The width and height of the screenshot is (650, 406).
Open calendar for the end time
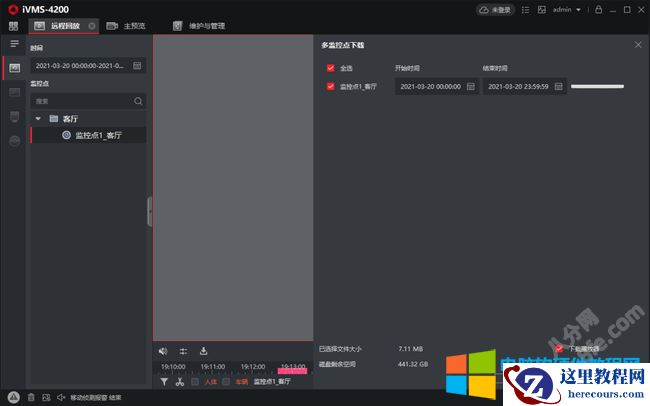point(559,86)
